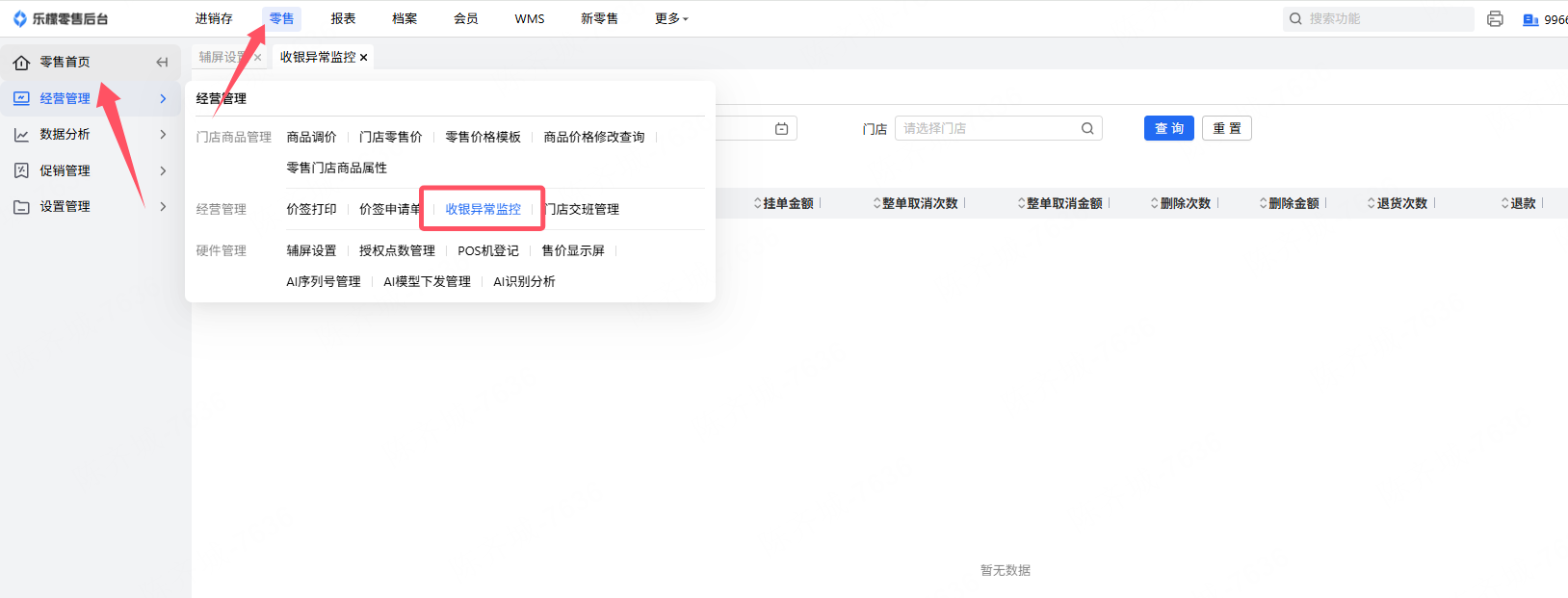Collapse the sidebar with the arrow icon
This screenshot has width=1568, height=598.
pyautogui.click(x=162, y=62)
